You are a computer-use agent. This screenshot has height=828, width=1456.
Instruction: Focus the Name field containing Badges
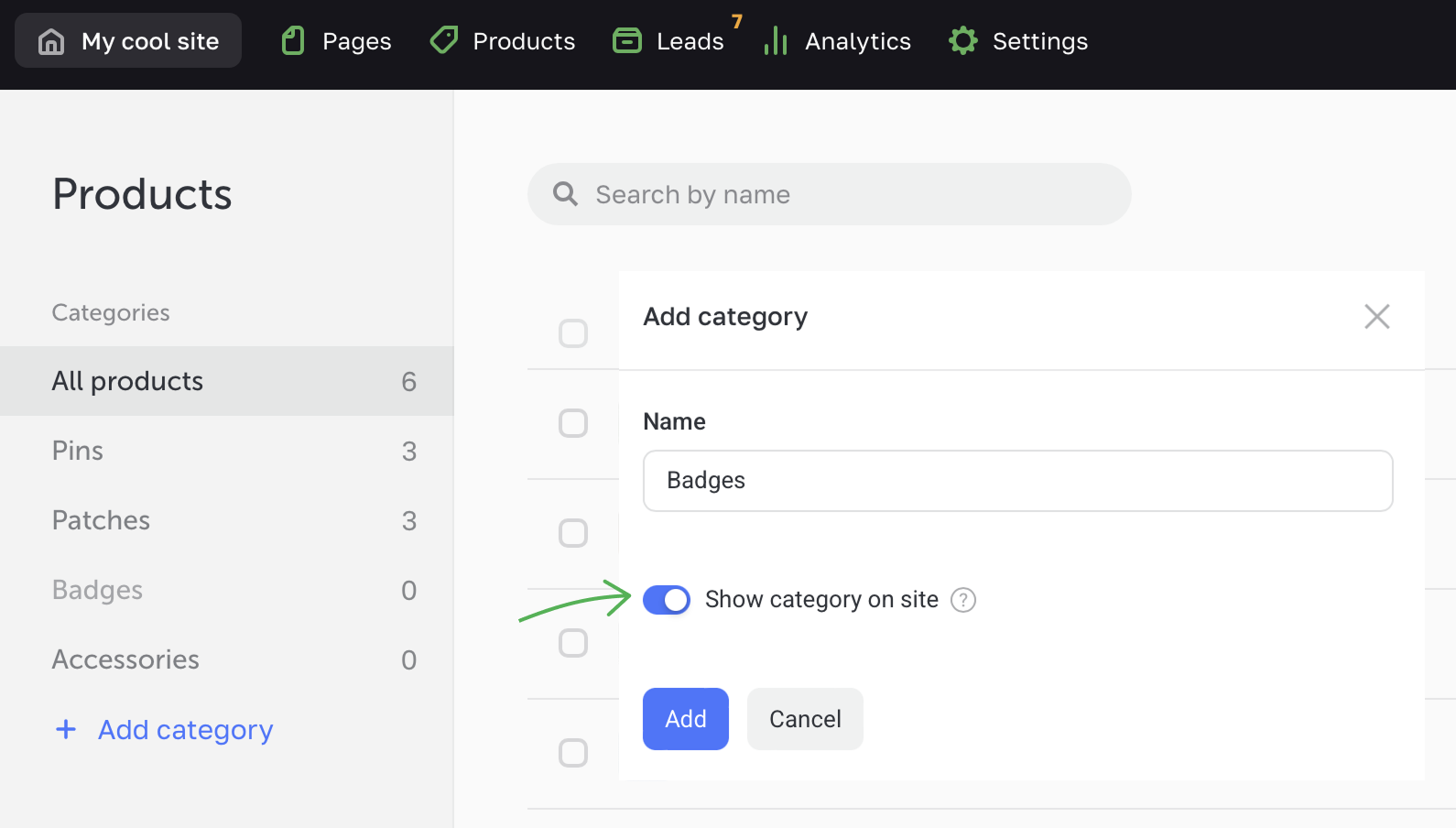[x=1017, y=481]
